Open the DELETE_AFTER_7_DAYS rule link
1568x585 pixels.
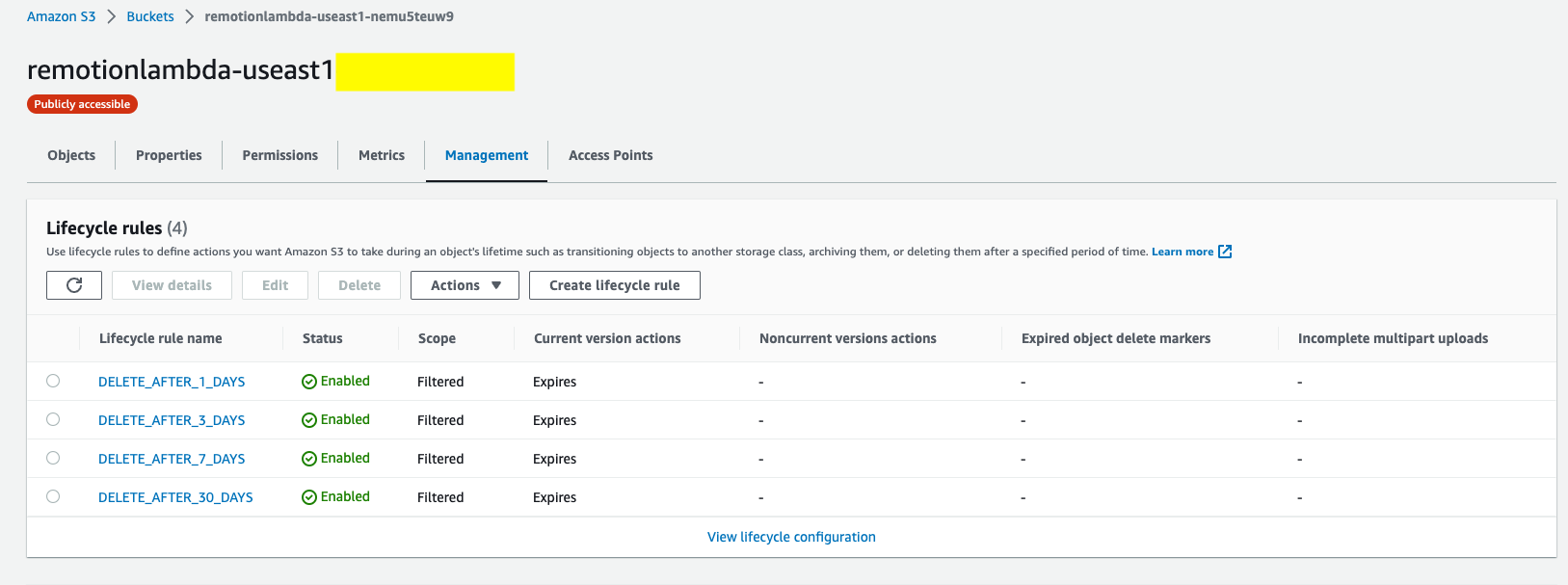coord(172,459)
